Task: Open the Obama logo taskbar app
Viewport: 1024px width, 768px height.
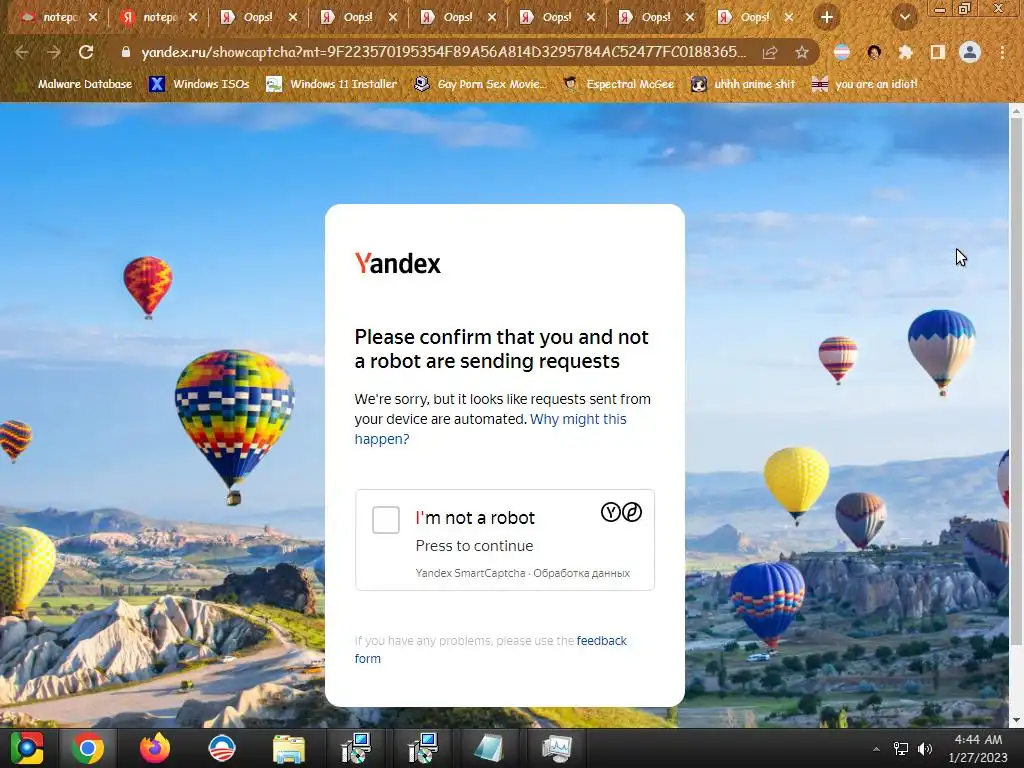Action: tap(221, 748)
